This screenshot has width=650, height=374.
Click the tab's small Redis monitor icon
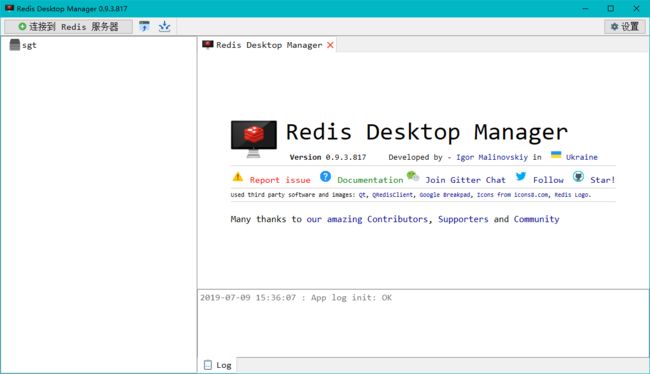208,45
